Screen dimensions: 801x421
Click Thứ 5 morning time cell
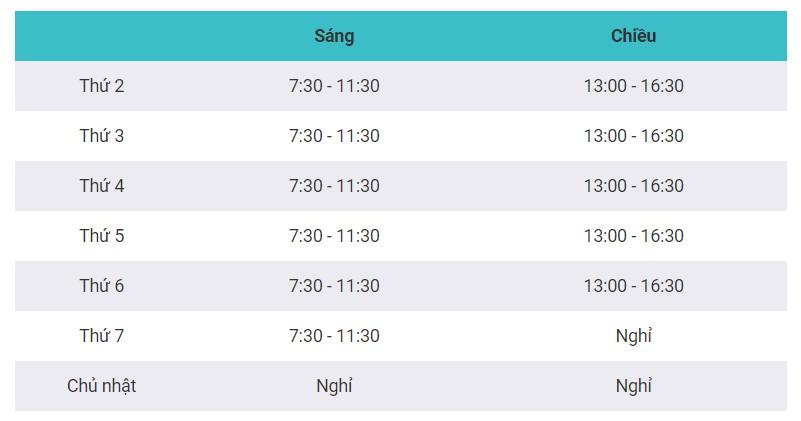pyautogui.click(x=334, y=236)
